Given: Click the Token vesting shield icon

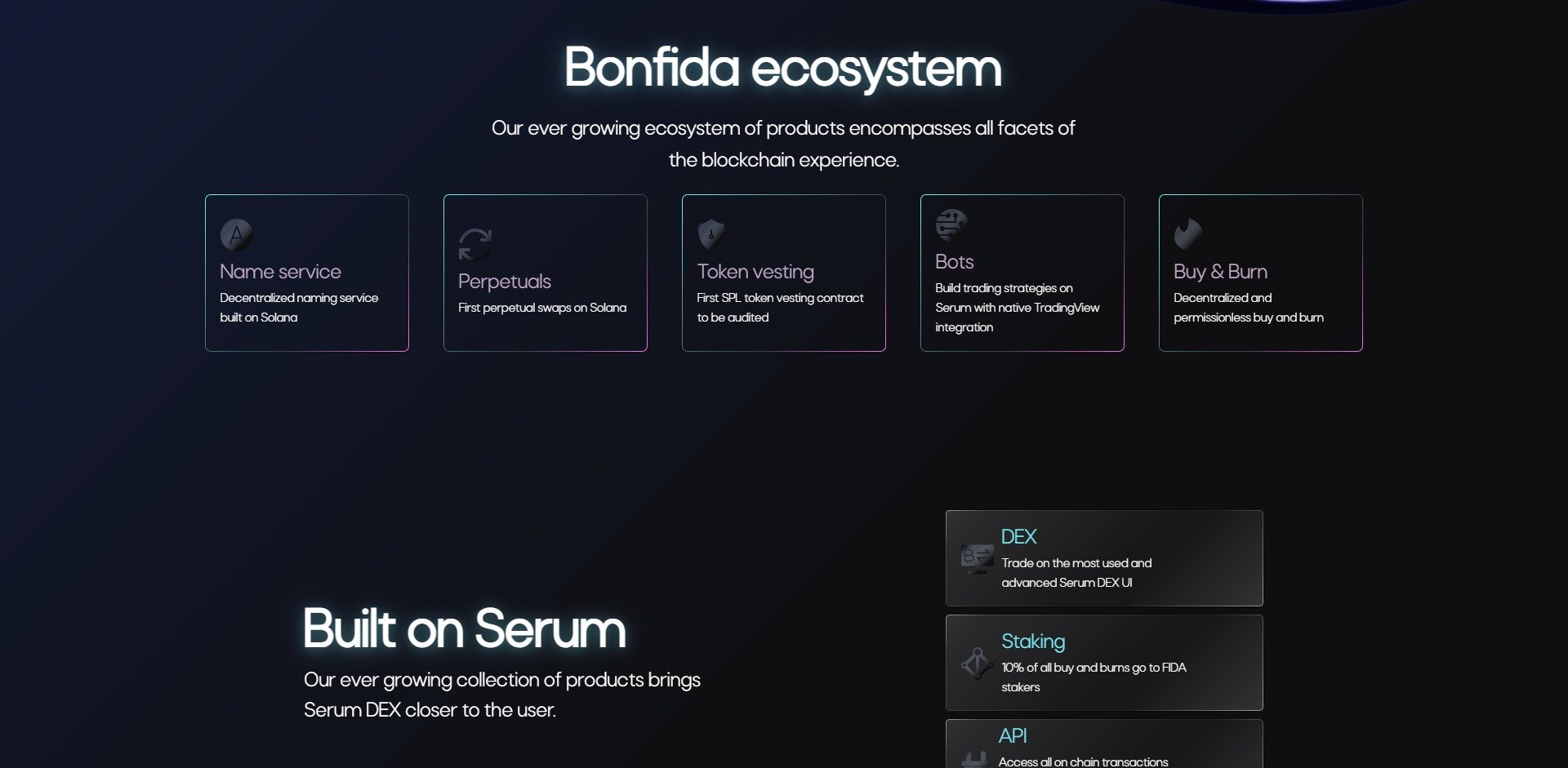Looking at the screenshot, I should 710,235.
